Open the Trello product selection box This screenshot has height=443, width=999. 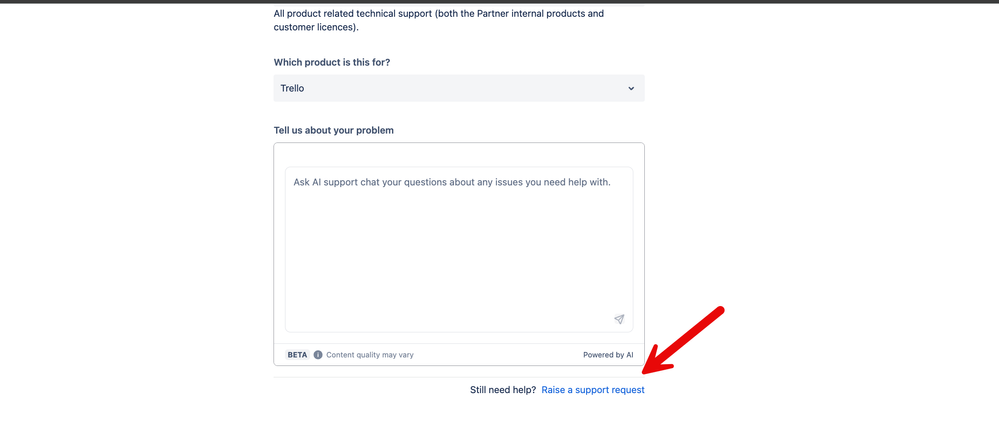(459, 88)
